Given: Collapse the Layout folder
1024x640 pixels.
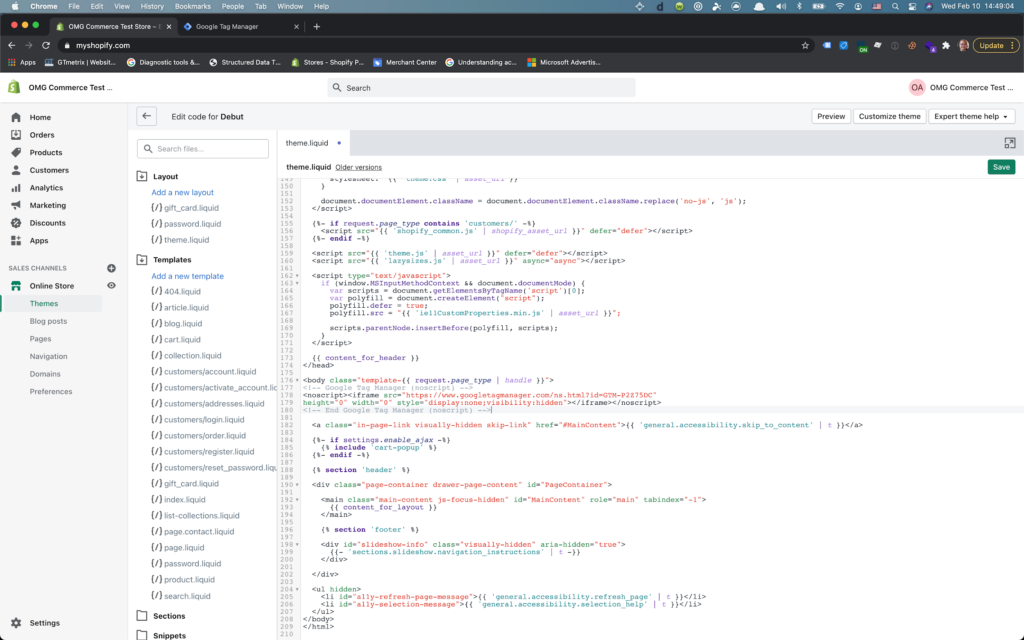Looking at the screenshot, I should (x=142, y=176).
